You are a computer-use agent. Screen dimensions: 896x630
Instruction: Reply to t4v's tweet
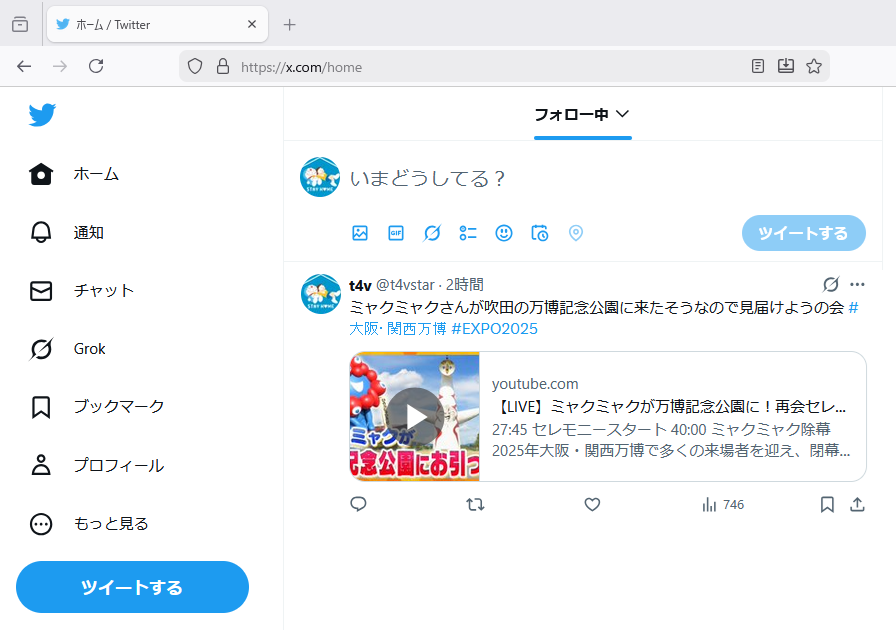coord(359,505)
